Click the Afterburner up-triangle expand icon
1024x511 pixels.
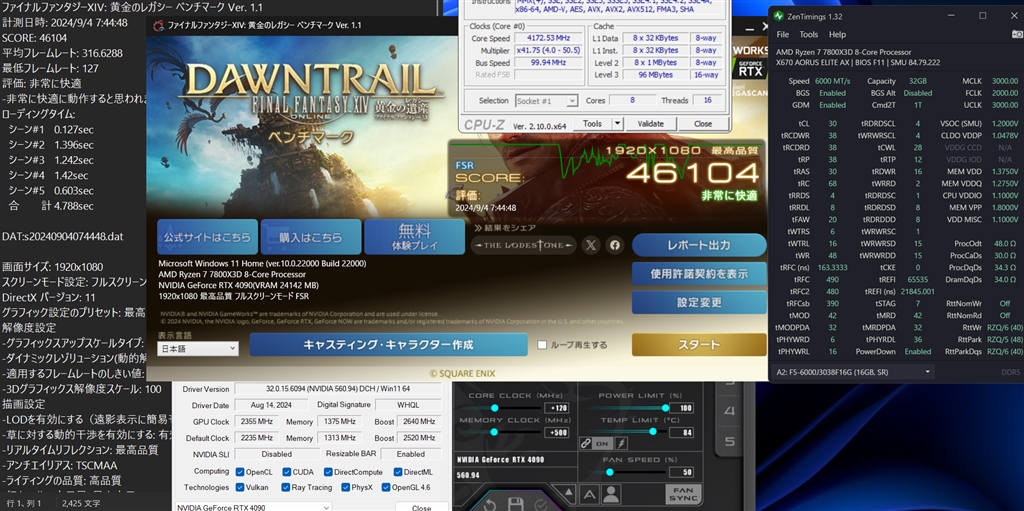[x=568, y=493]
